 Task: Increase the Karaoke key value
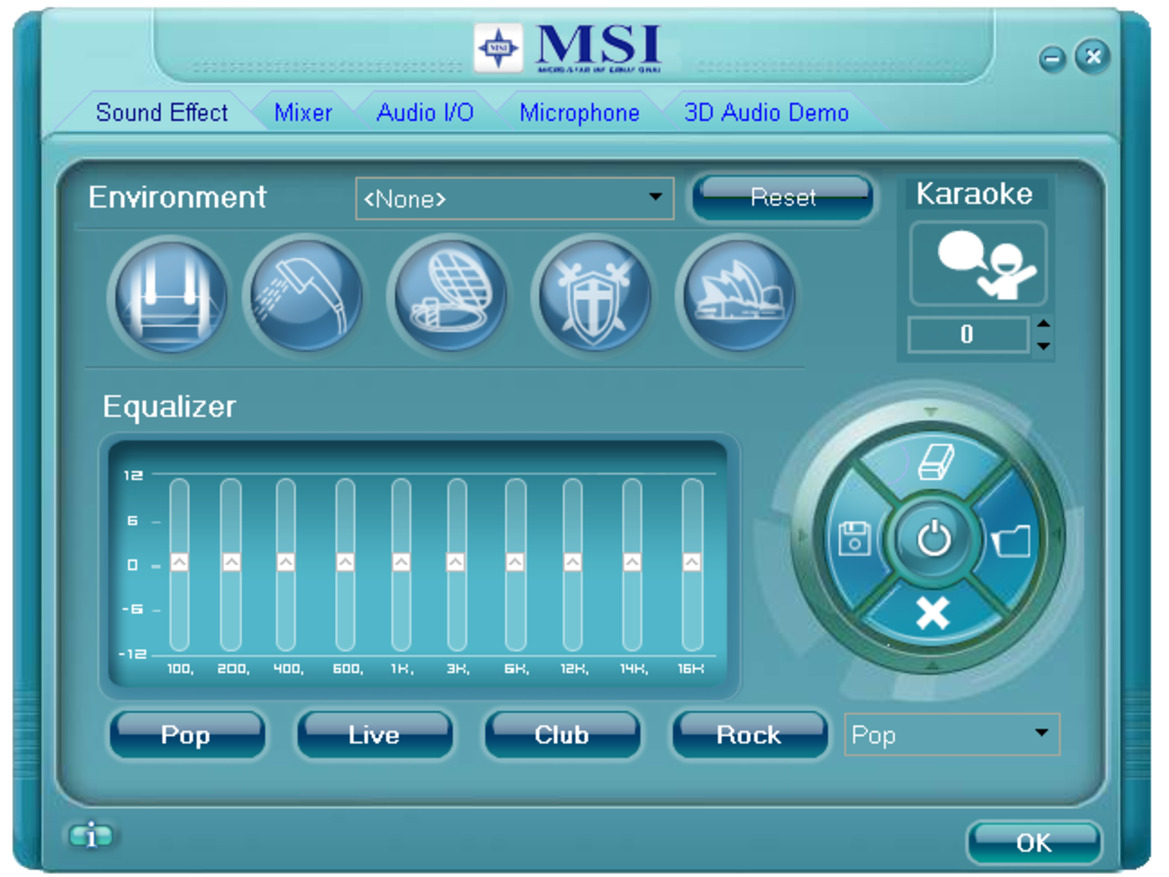1043,323
